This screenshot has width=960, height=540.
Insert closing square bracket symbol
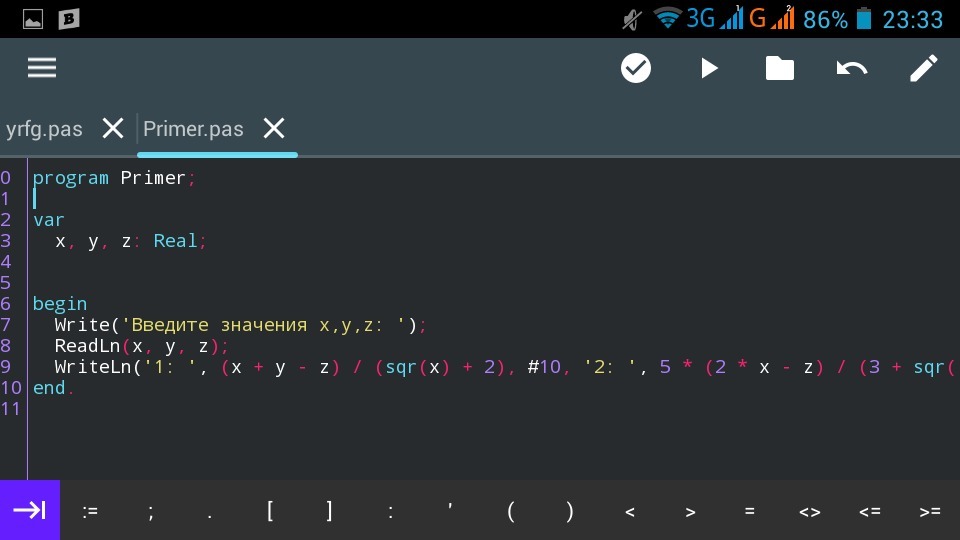click(329, 510)
